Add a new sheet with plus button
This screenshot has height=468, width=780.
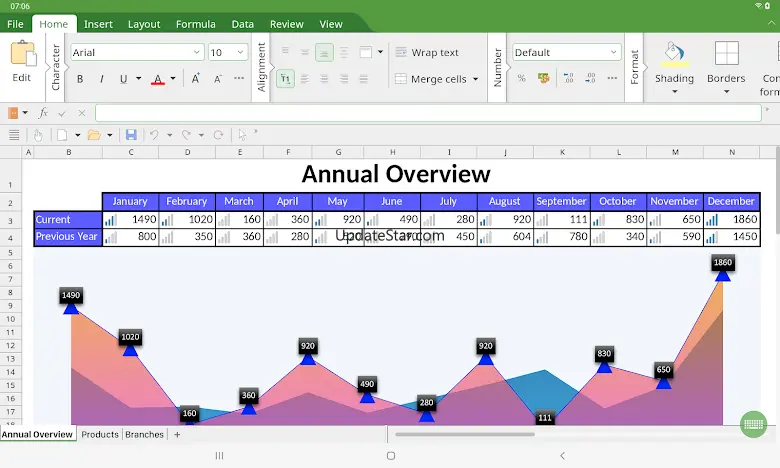click(x=177, y=434)
